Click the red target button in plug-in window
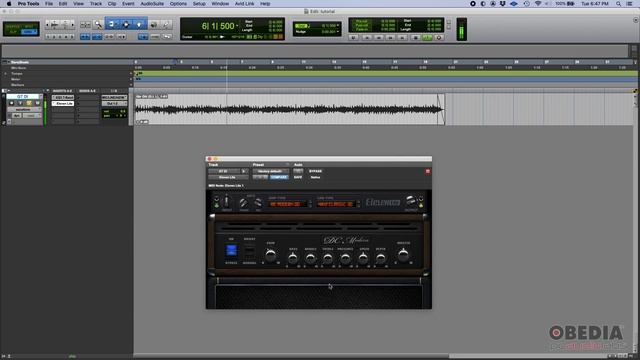Viewport: 640px width, 360px height. pyautogui.click(x=427, y=171)
